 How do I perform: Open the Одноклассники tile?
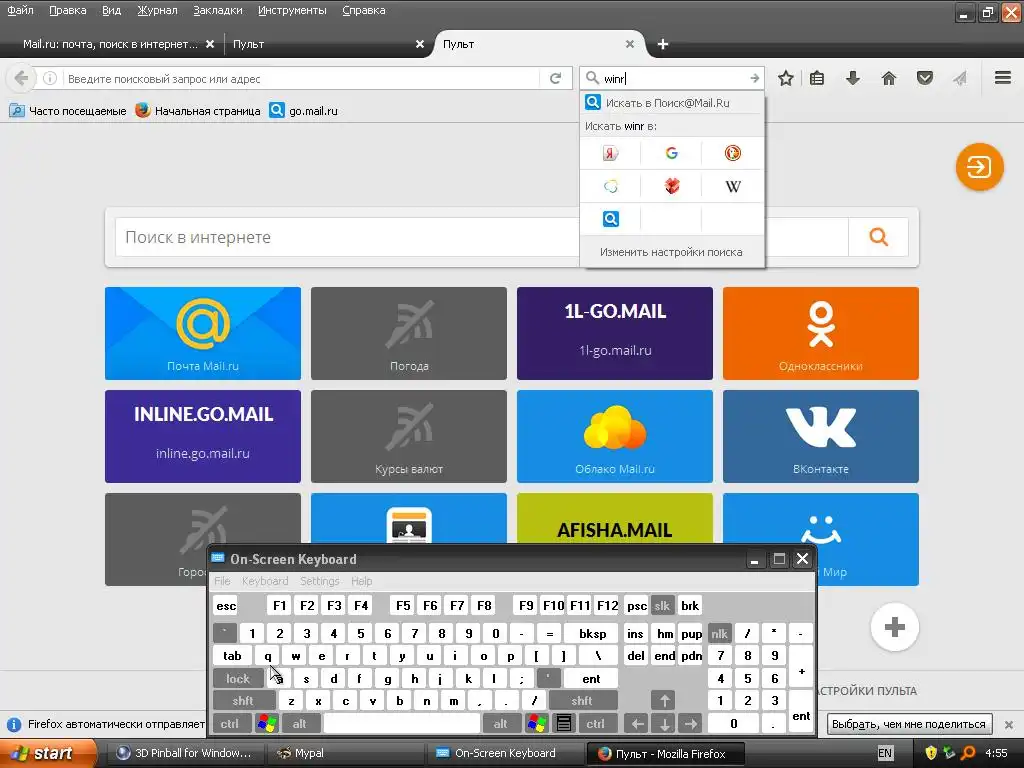pos(820,333)
